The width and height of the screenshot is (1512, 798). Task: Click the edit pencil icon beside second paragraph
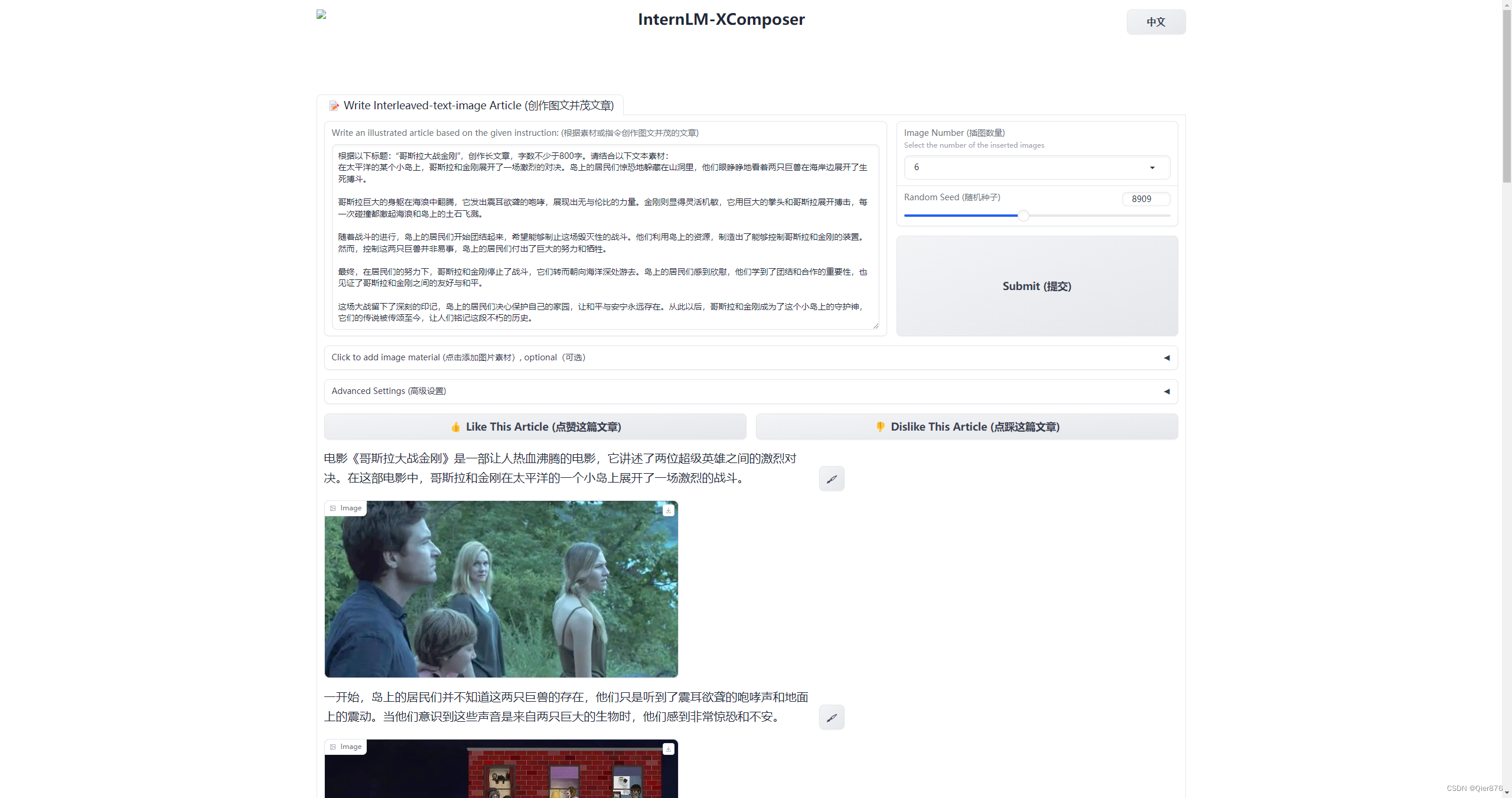point(831,717)
